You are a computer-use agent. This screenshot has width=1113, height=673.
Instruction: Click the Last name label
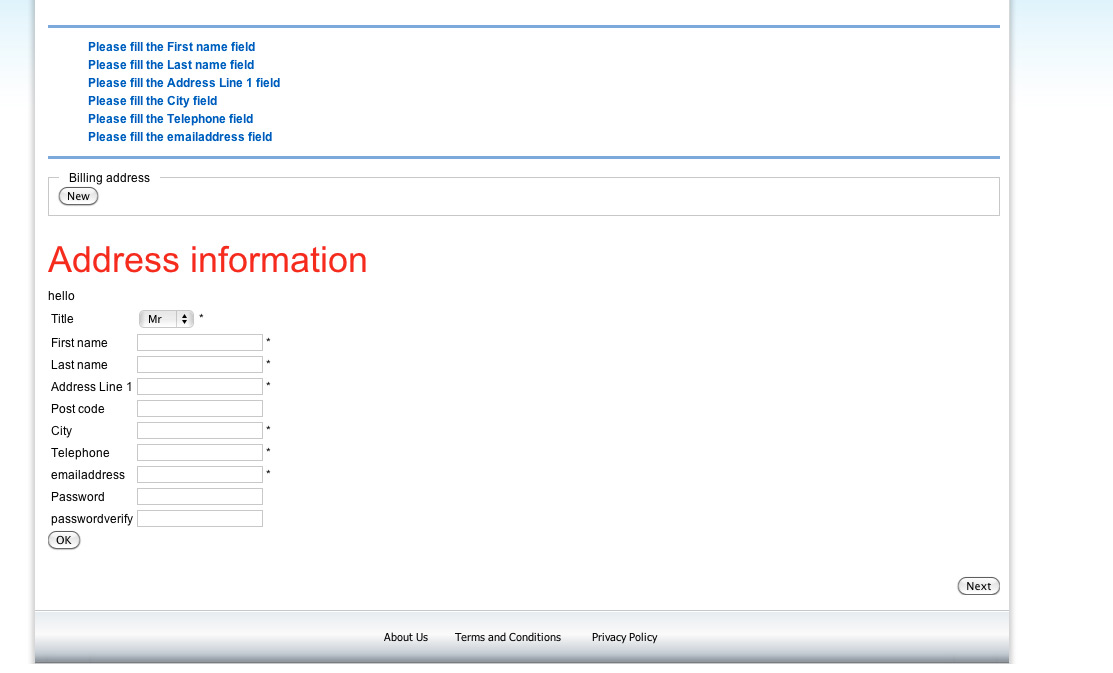pos(80,364)
